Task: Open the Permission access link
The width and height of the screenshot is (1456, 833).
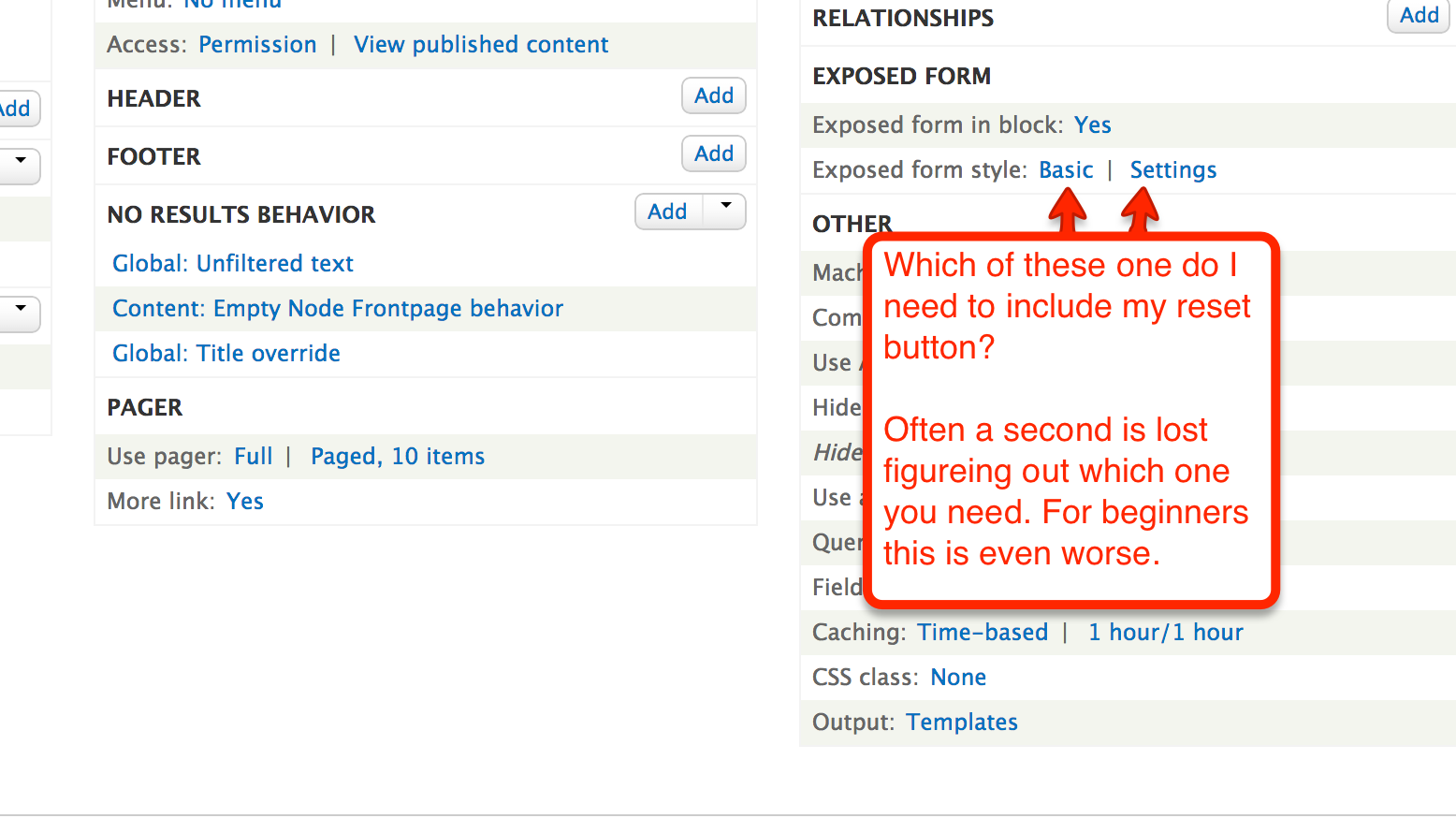Action: point(257,45)
